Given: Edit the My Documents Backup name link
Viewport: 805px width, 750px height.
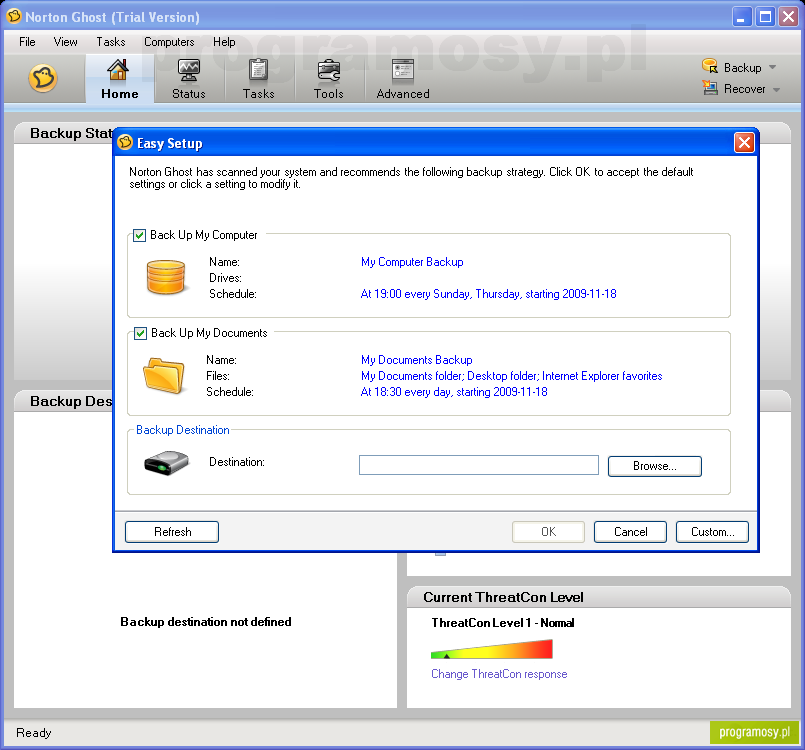Looking at the screenshot, I should (x=416, y=360).
